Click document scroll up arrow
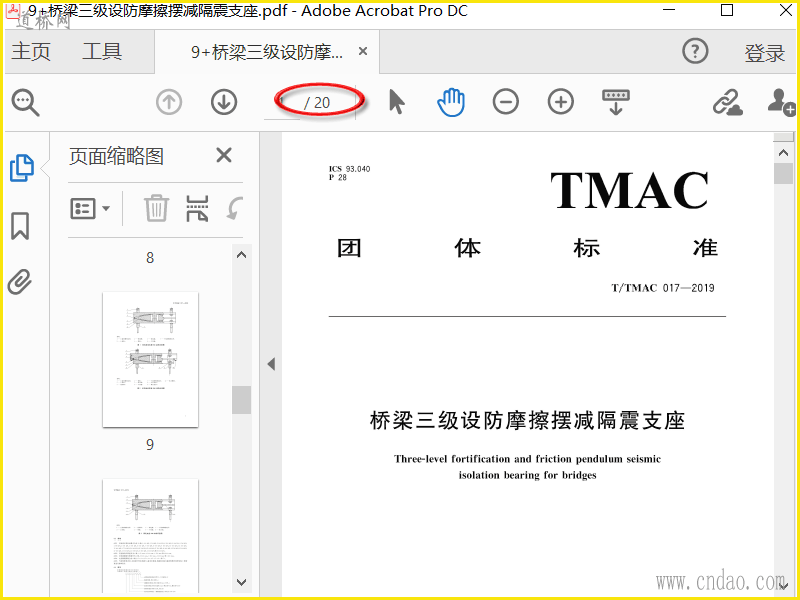Screen dimensions: 800x600 point(783,153)
